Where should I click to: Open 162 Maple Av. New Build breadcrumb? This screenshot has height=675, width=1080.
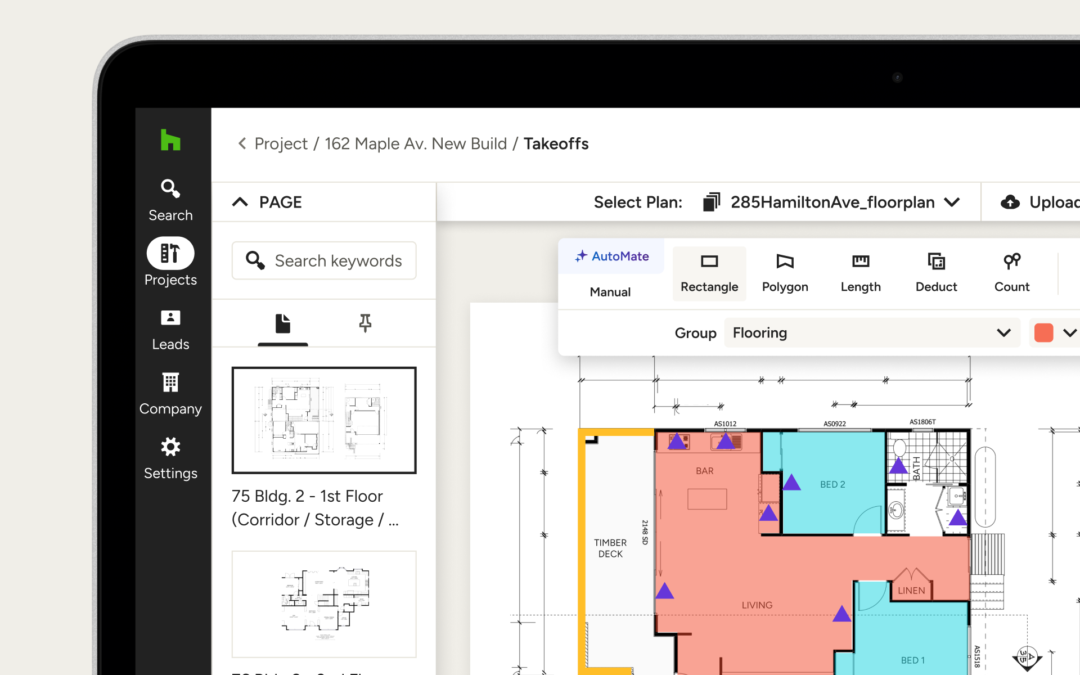(415, 143)
